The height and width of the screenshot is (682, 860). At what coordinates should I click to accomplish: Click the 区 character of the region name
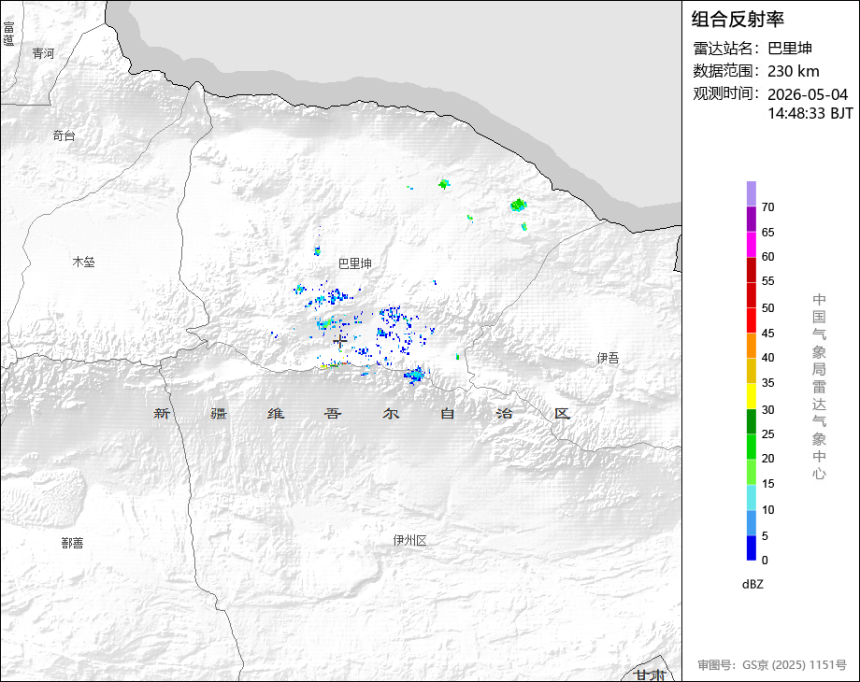tap(562, 413)
